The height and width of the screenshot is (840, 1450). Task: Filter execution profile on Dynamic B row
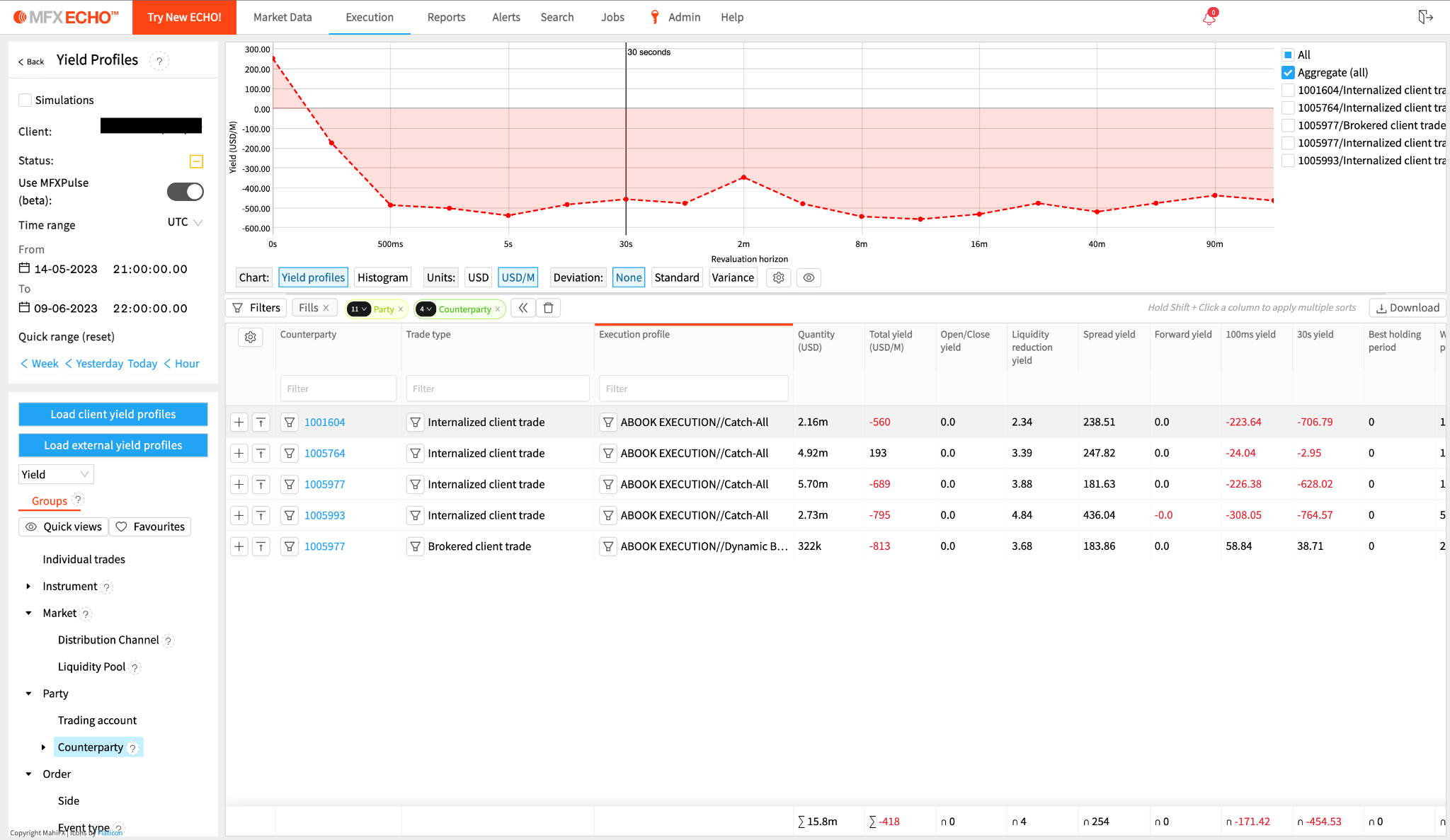click(x=608, y=547)
